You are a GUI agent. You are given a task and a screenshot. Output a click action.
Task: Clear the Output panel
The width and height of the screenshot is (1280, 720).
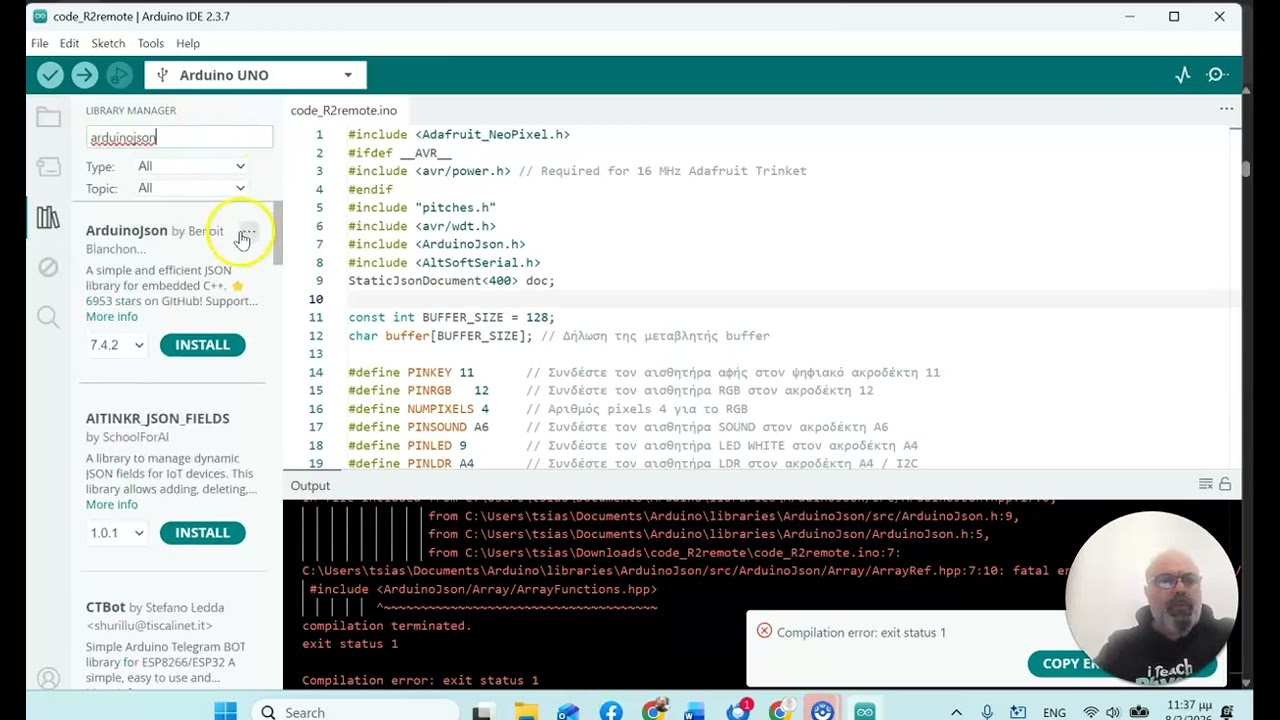[1206, 485]
